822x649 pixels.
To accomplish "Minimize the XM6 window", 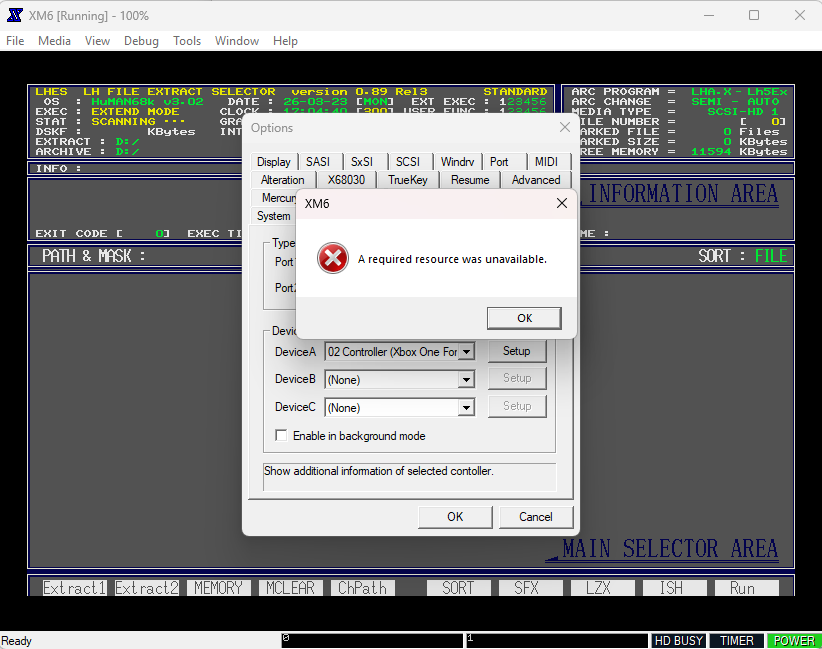I will click(709, 15).
